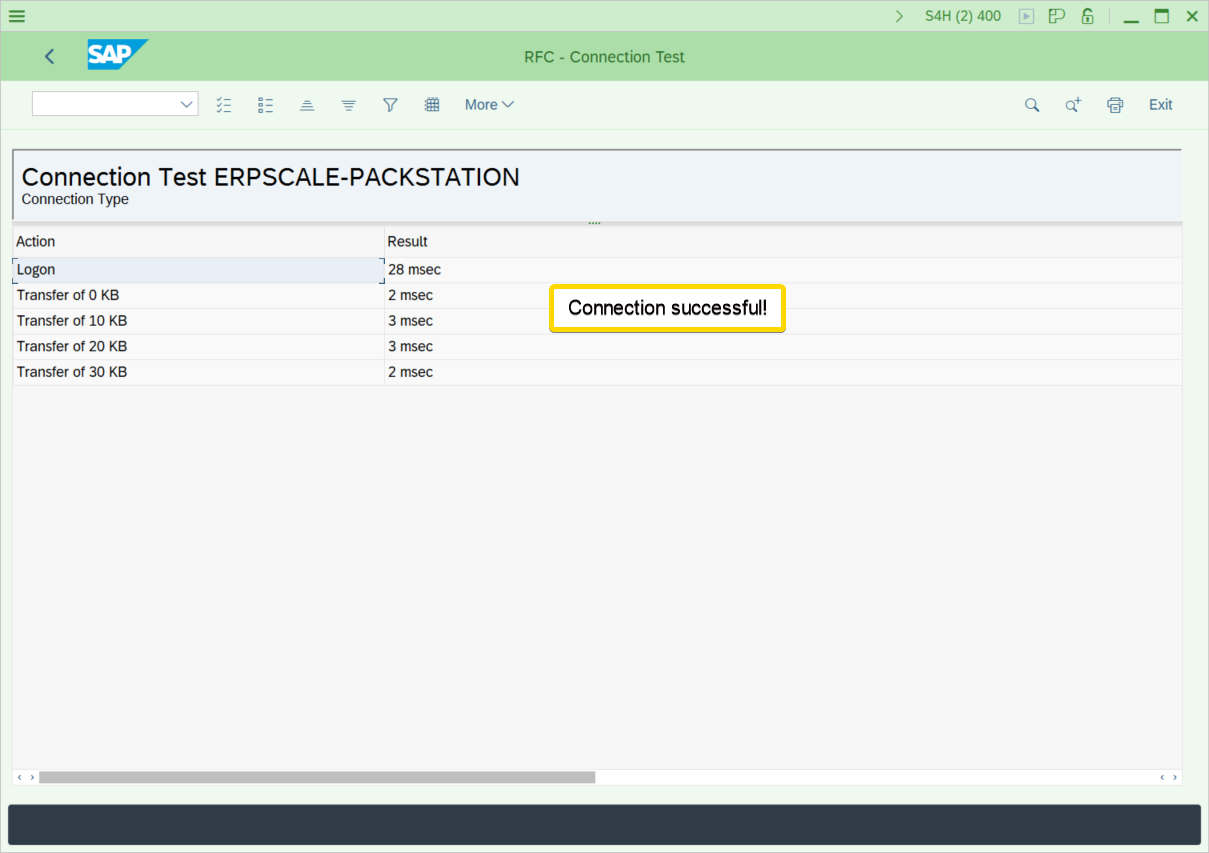
Task: Click the Find Next icon
Action: point(1073,105)
